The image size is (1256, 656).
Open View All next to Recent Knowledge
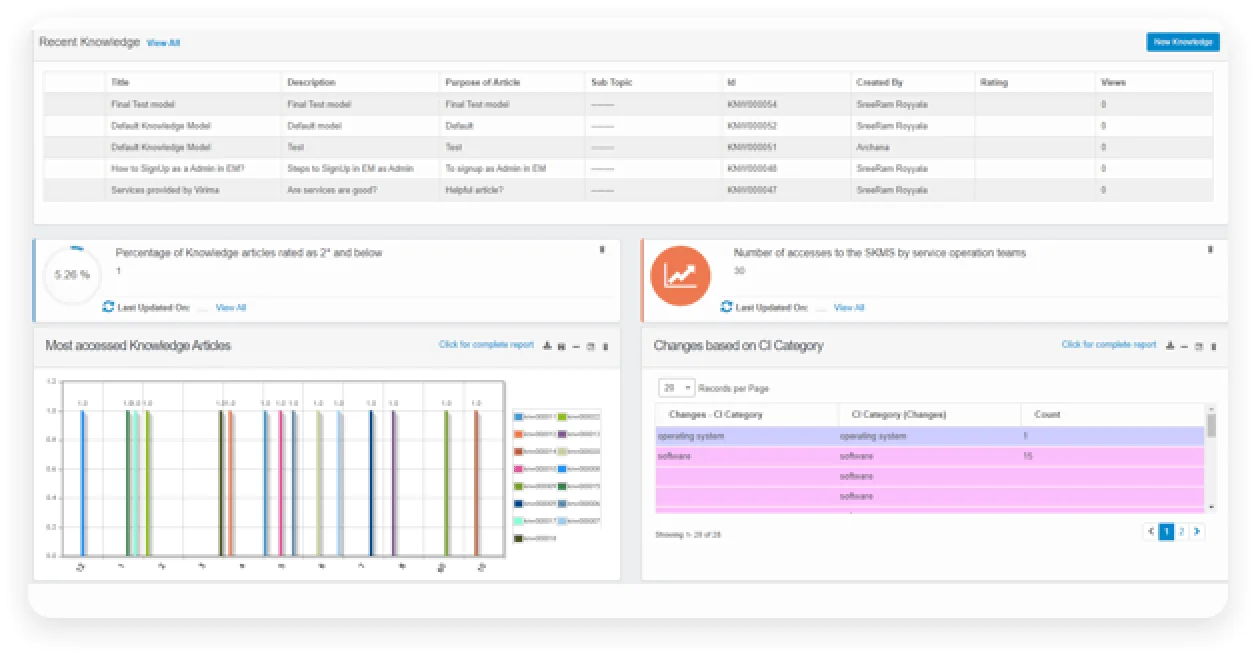point(163,43)
